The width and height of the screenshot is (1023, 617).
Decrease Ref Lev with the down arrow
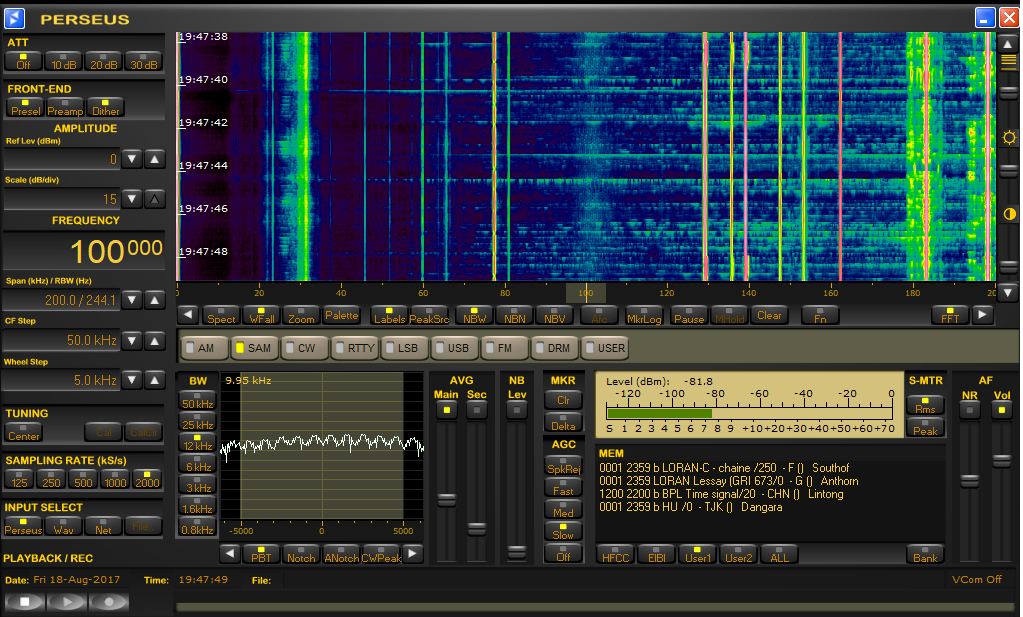point(132,159)
